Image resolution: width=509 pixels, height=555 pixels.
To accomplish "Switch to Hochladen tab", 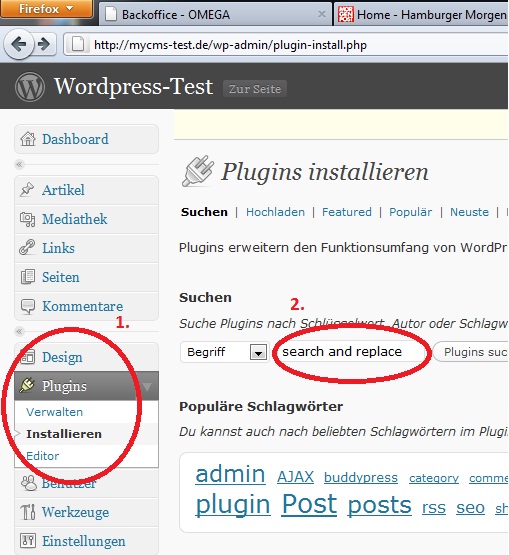I will [x=275, y=212].
